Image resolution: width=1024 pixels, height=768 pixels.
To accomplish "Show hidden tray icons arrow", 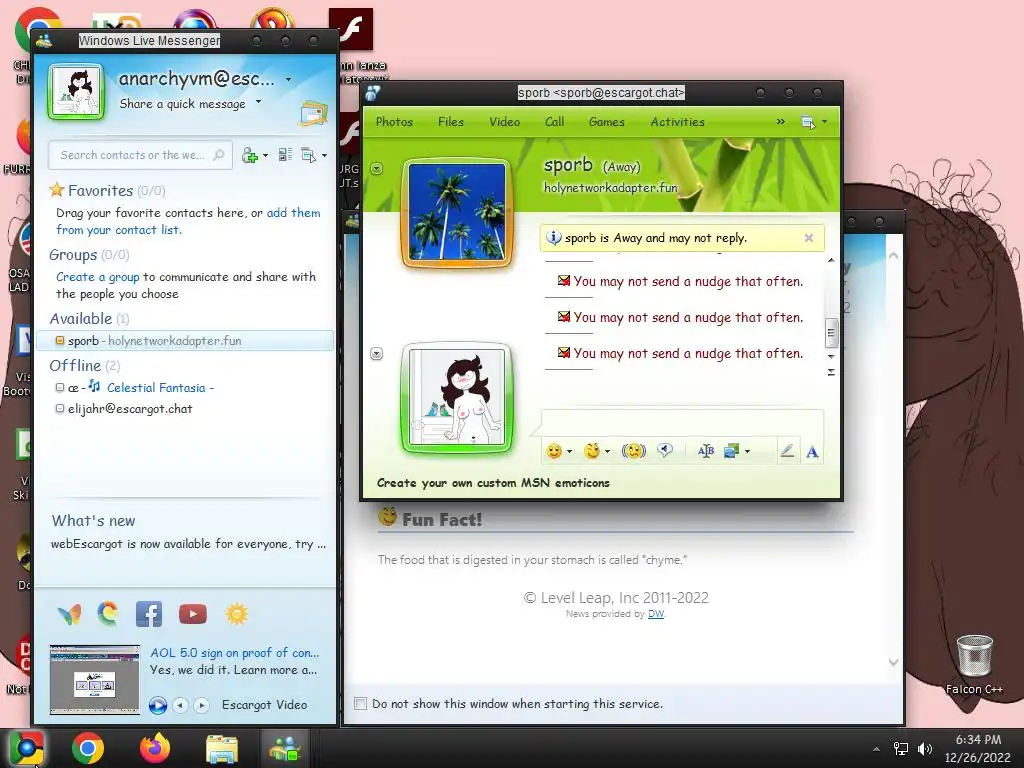I will coord(876,749).
